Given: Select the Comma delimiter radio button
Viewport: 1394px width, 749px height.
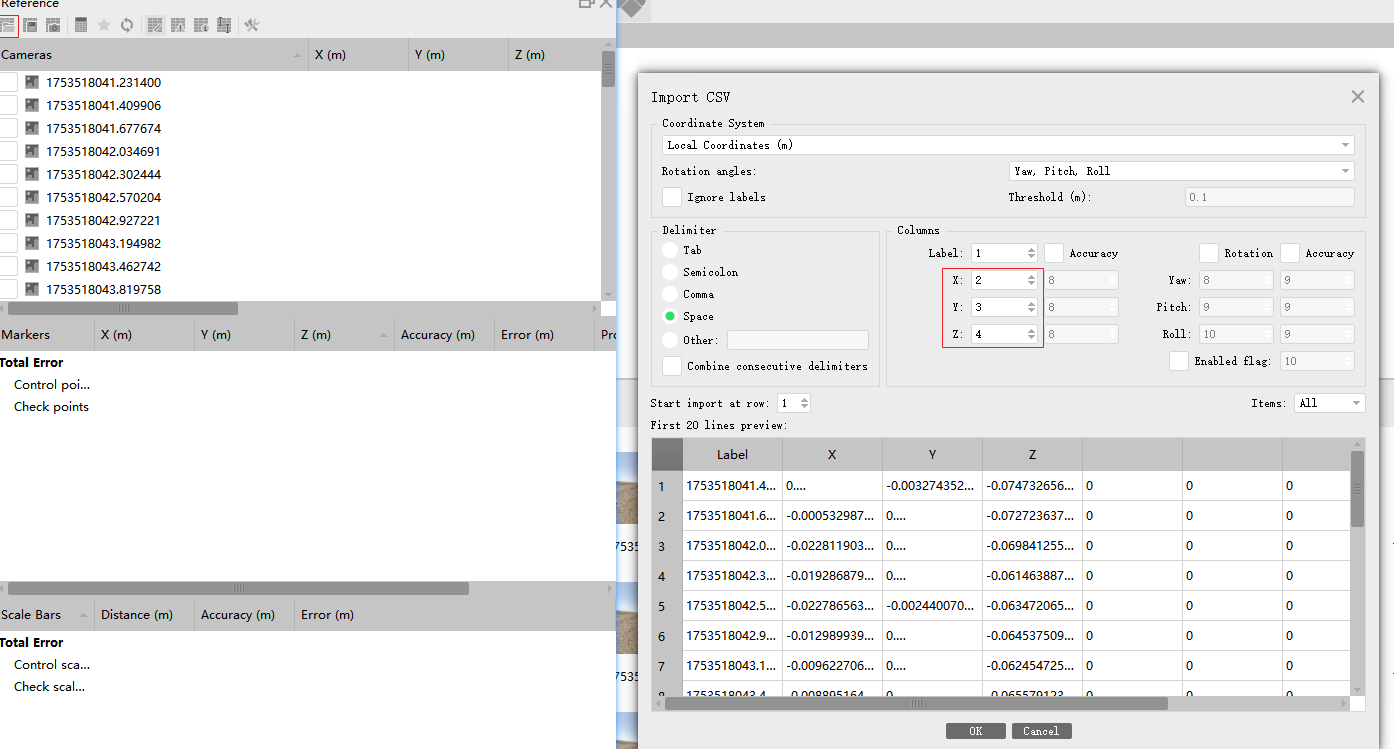Looking at the screenshot, I should 670,294.
